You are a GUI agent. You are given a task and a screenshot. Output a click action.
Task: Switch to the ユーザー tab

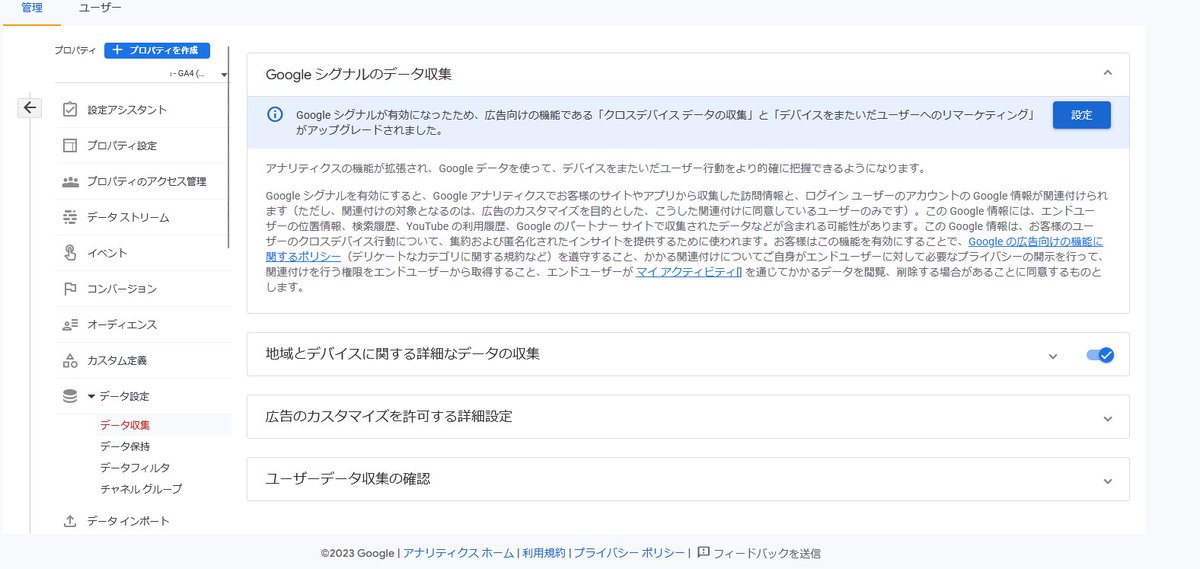(x=100, y=8)
